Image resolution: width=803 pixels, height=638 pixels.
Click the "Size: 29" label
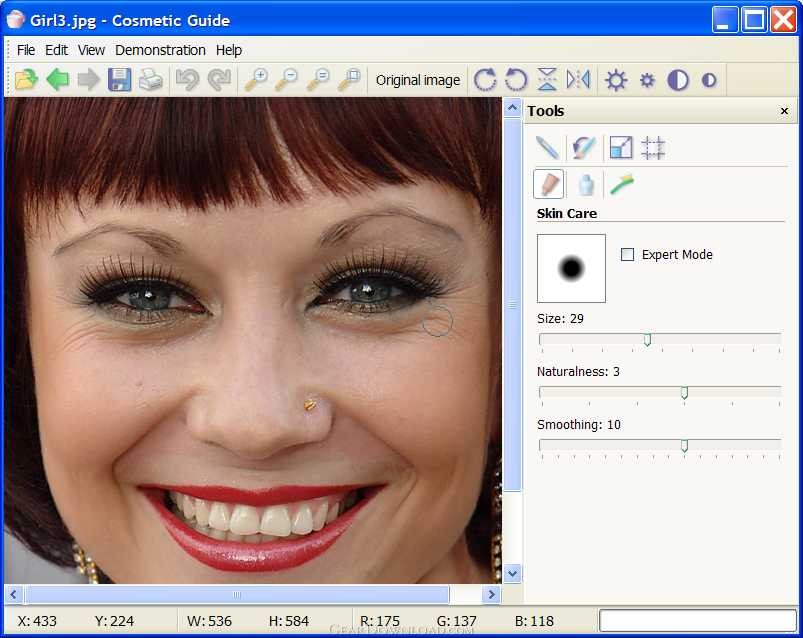click(x=560, y=318)
